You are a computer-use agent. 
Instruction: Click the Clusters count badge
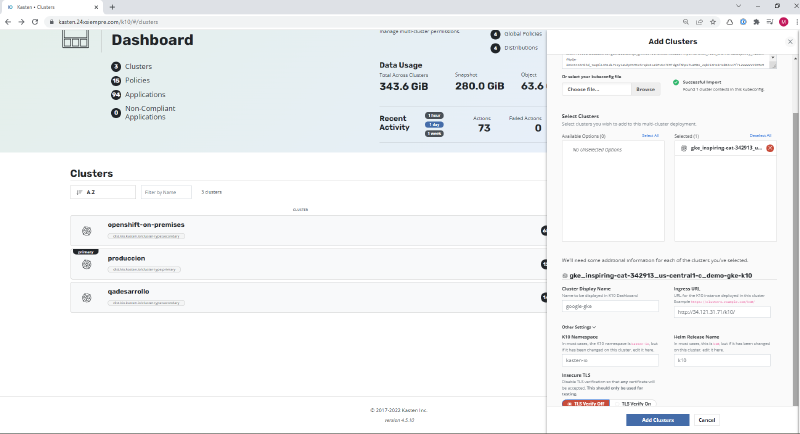[116, 67]
